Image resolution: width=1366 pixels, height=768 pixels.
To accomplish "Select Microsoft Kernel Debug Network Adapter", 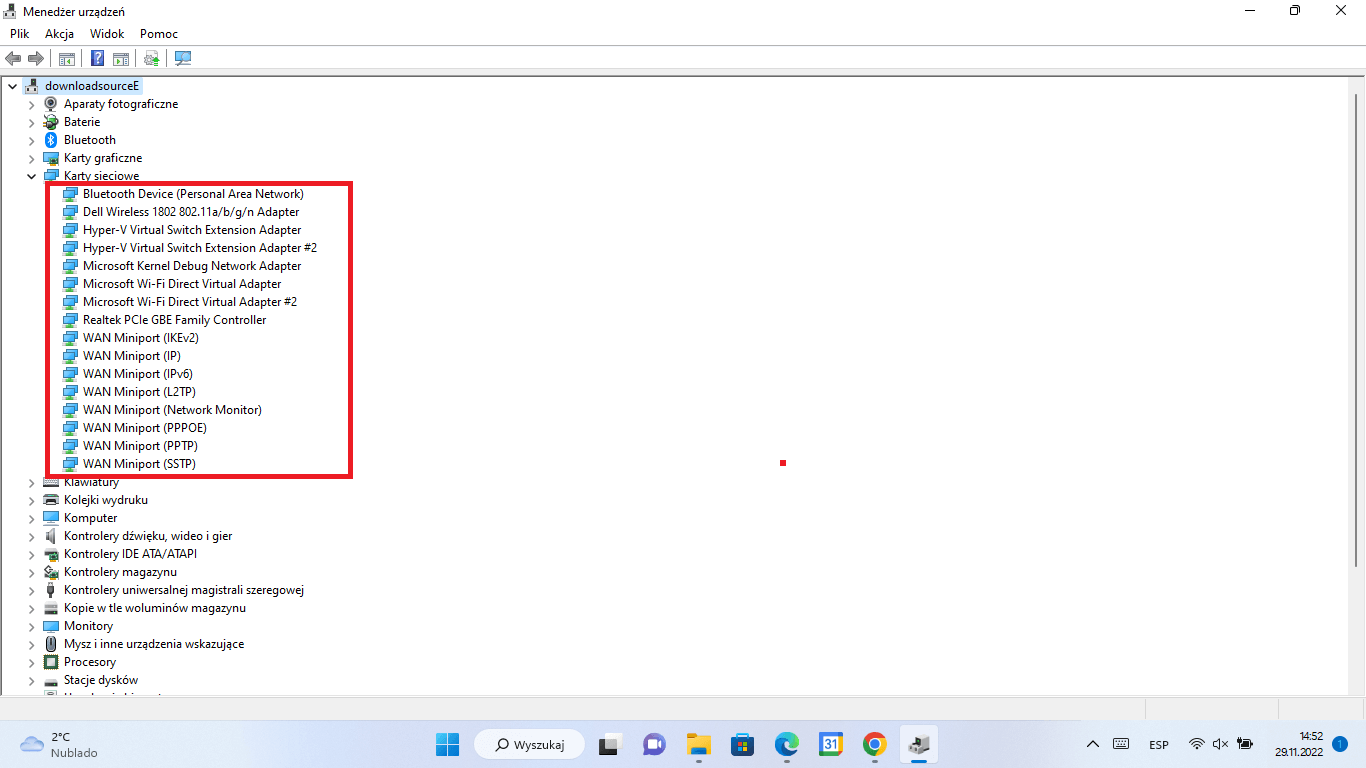I will click(x=192, y=266).
